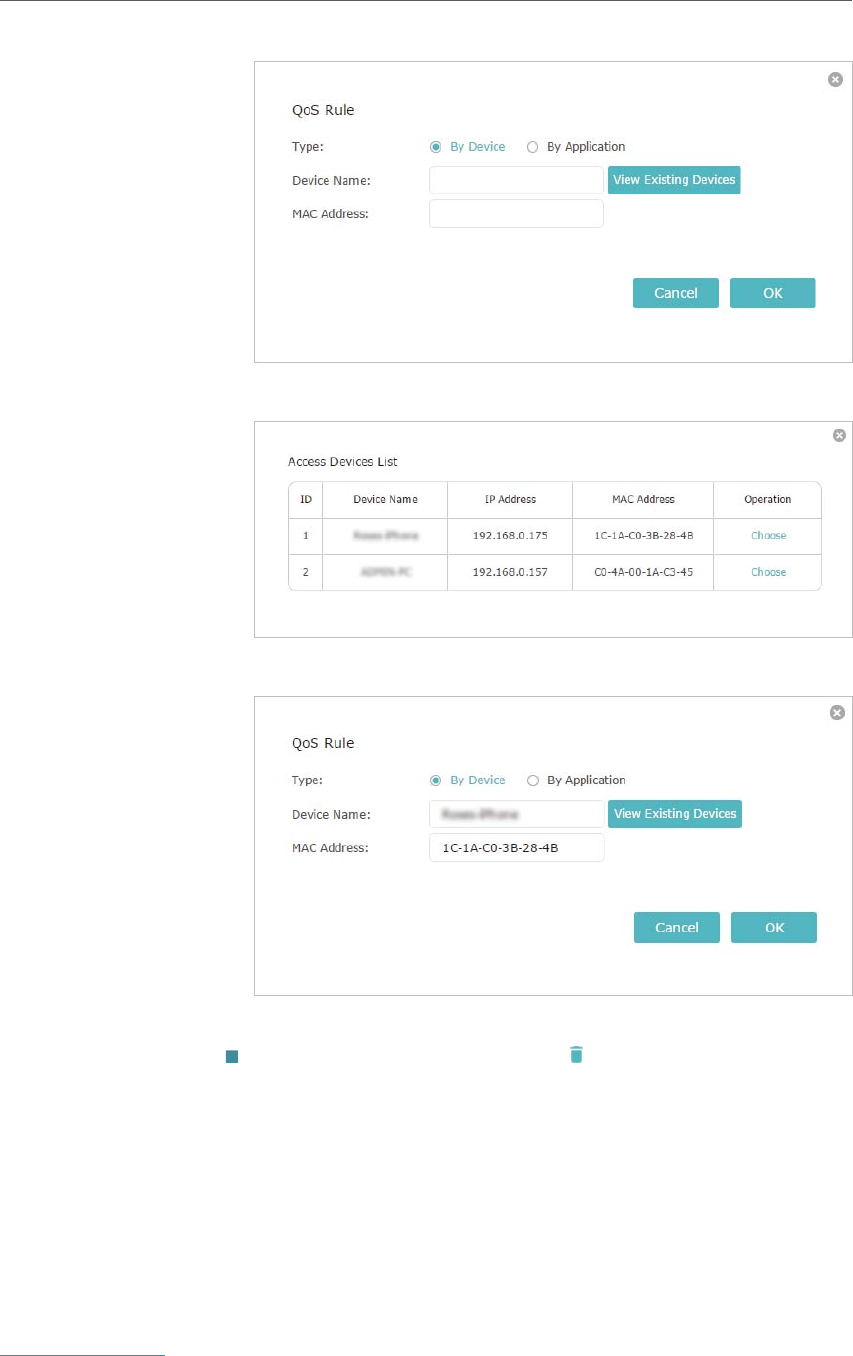The height and width of the screenshot is (1356, 853).
Task: Choose the device with IP 192.168.0.175
Action: coord(768,536)
